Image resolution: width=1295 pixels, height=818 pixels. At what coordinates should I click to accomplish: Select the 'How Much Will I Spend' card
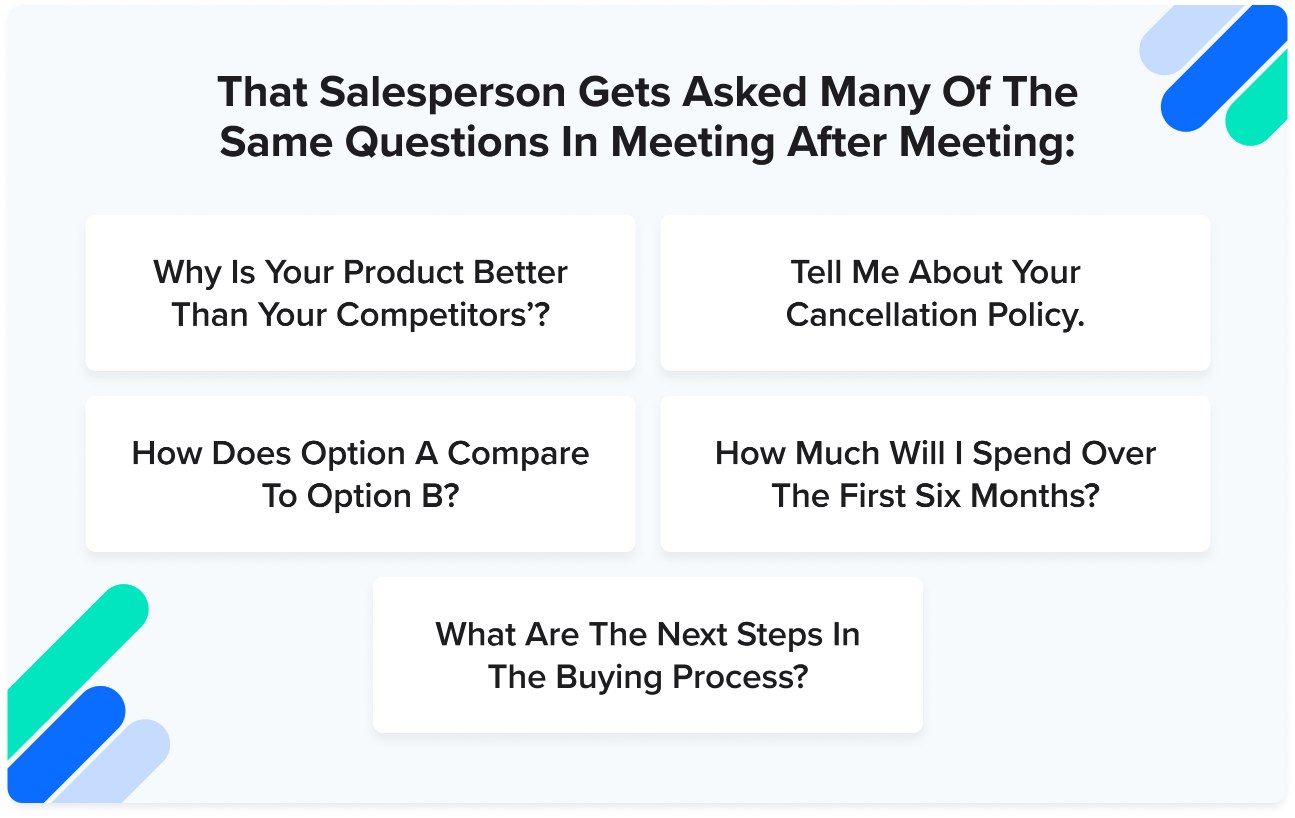click(x=935, y=474)
